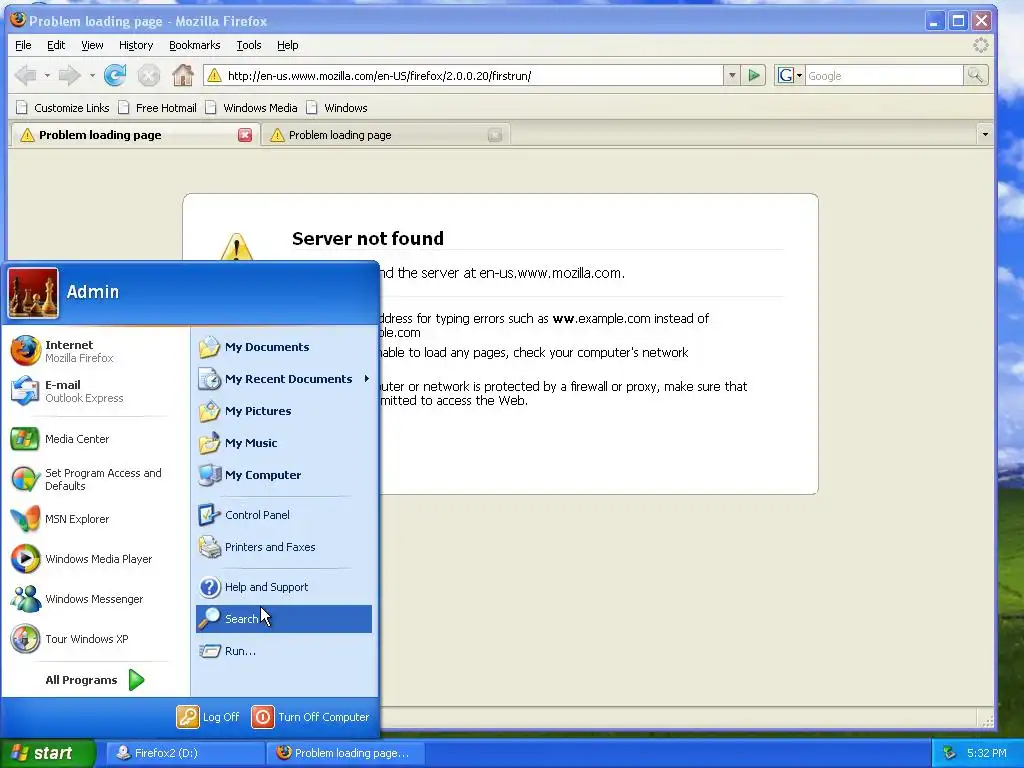Viewport: 1024px width, 768px height.
Task: Open My Documents folder
Action: [x=284, y=347]
